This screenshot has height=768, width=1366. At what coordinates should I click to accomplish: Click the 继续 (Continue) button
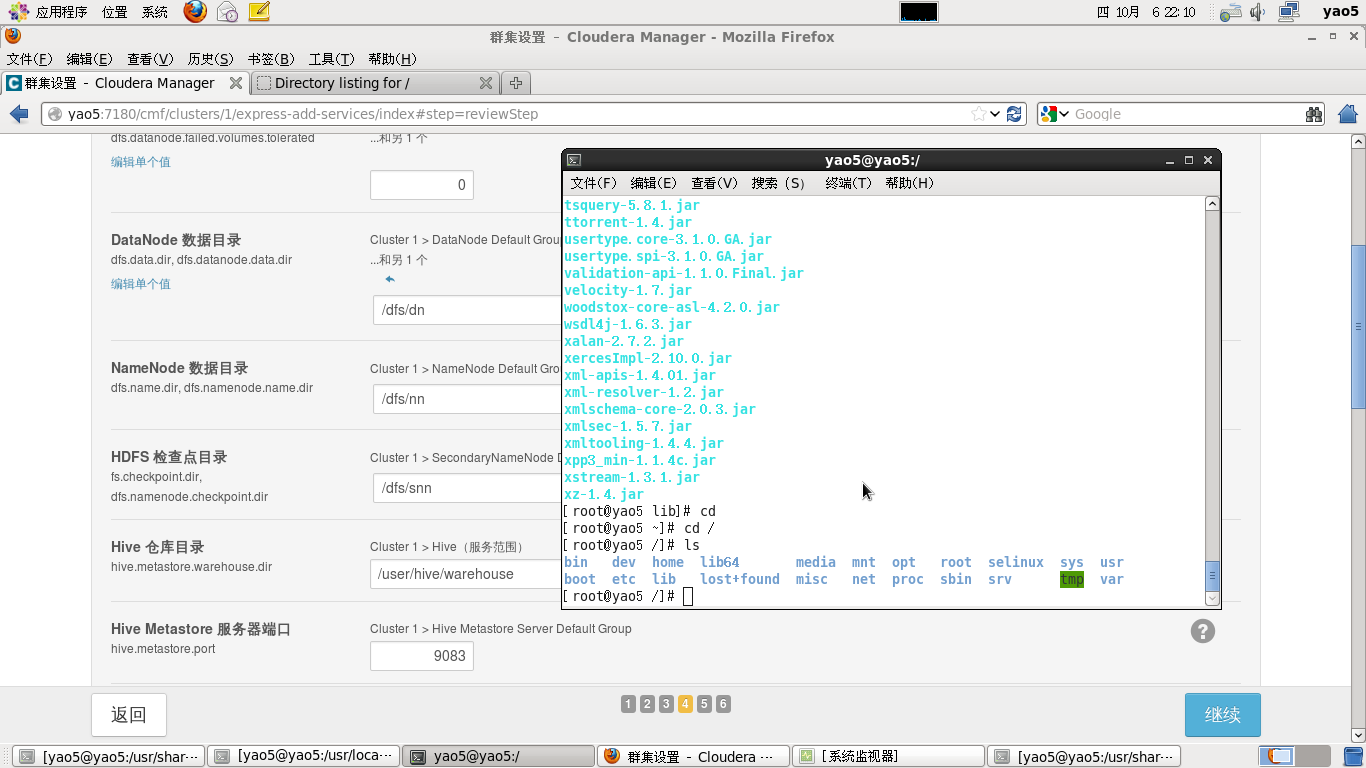pyautogui.click(x=1223, y=715)
